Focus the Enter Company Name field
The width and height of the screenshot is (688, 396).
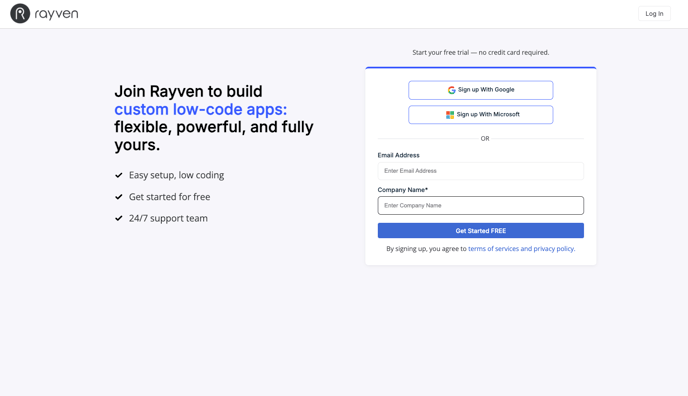480,205
